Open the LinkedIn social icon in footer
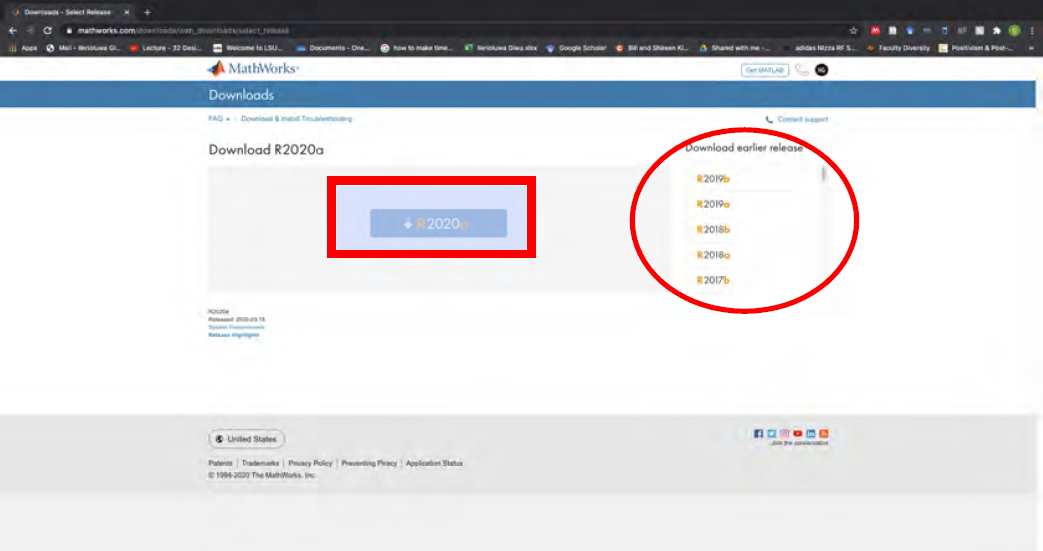The height and width of the screenshot is (551, 1043). pos(811,434)
